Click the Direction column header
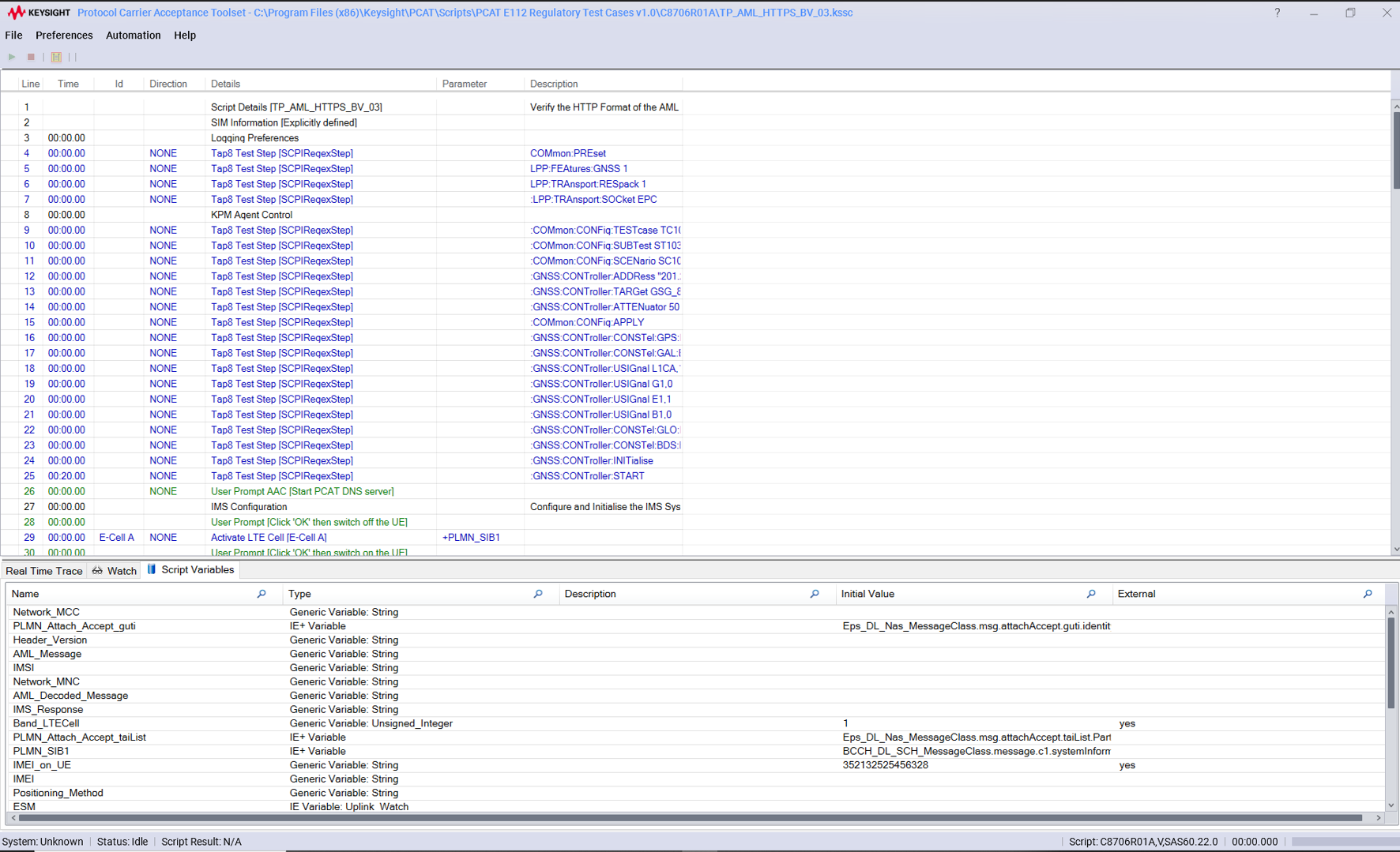 coord(168,84)
